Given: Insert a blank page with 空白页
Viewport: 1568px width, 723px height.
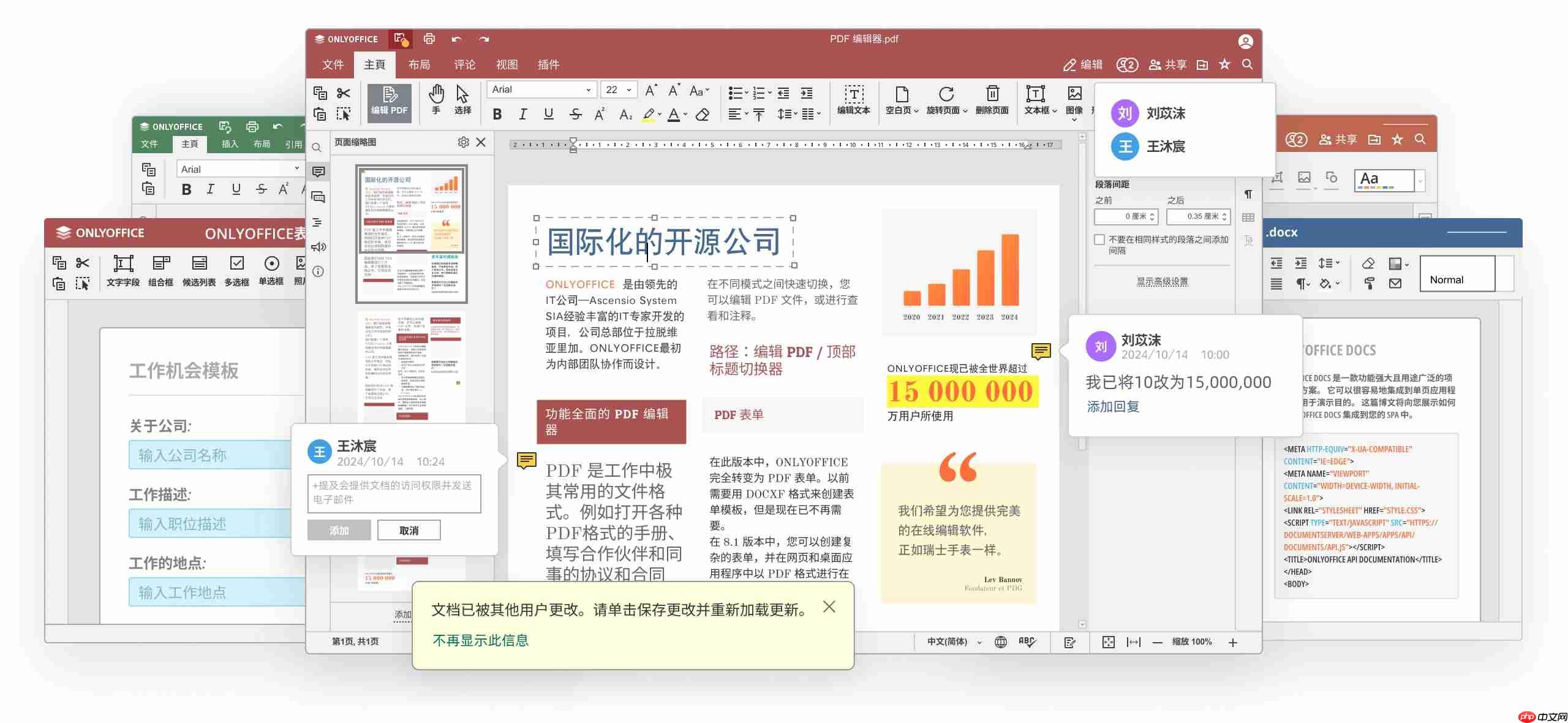Looking at the screenshot, I should point(900,101).
